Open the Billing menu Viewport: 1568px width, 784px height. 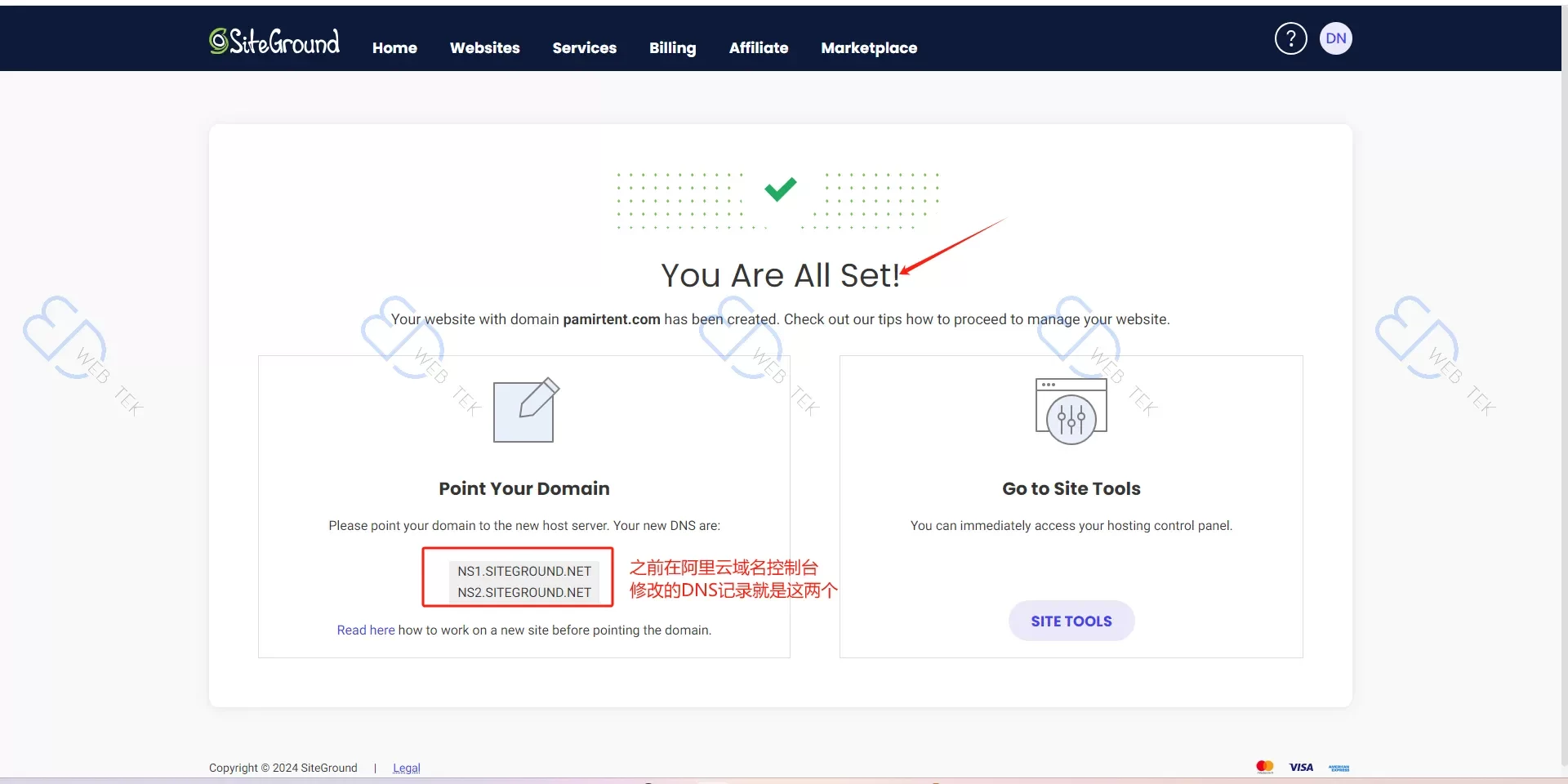[x=673, y=47]
